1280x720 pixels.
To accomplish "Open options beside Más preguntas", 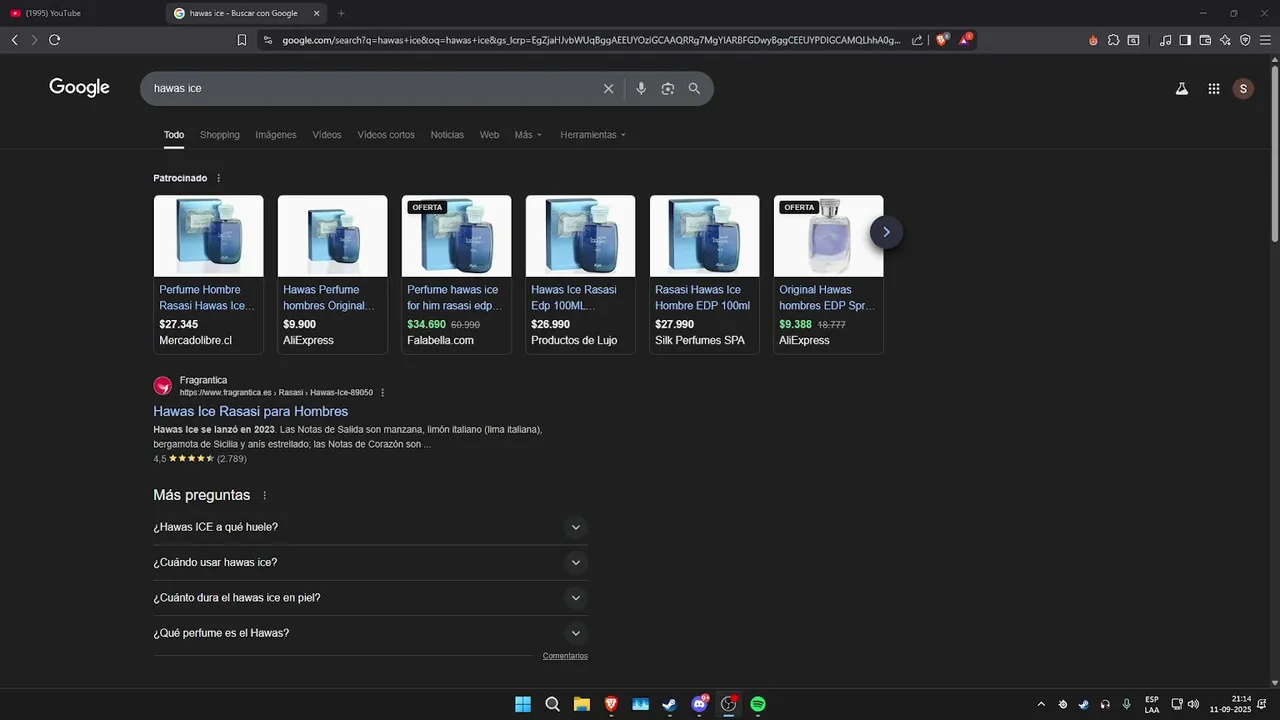I will click(x=264, y=495).
